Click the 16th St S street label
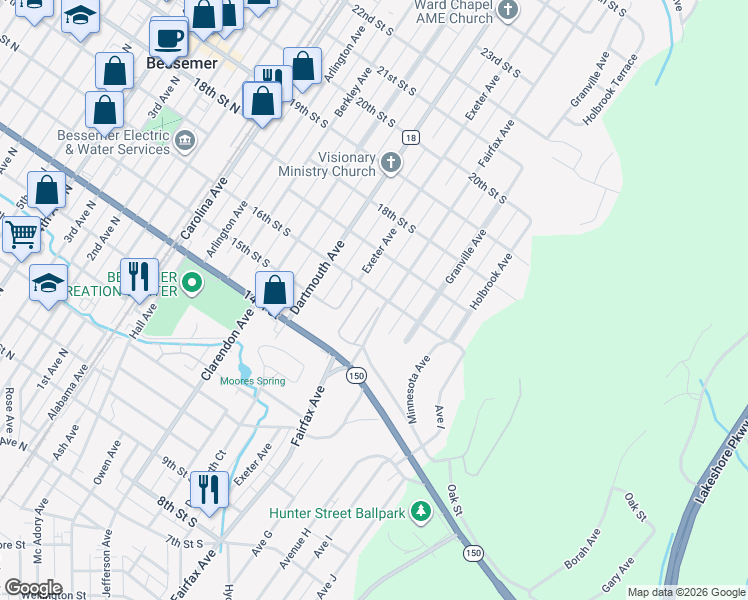 coord(271,222)
